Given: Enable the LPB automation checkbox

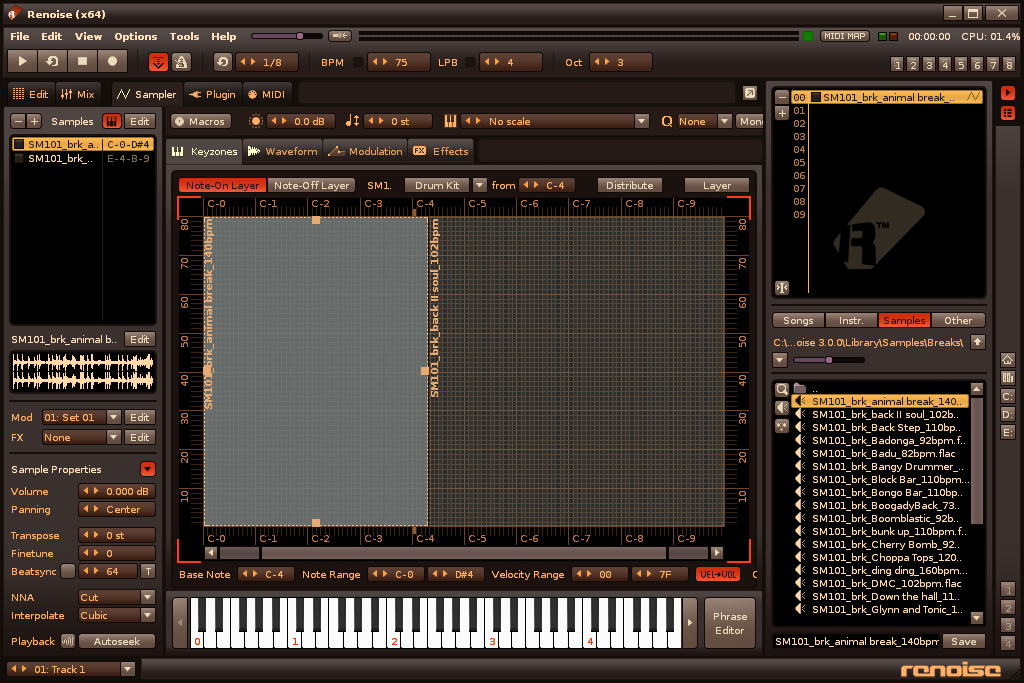Looking at the screenshot, I should click(x=470, y=62).
